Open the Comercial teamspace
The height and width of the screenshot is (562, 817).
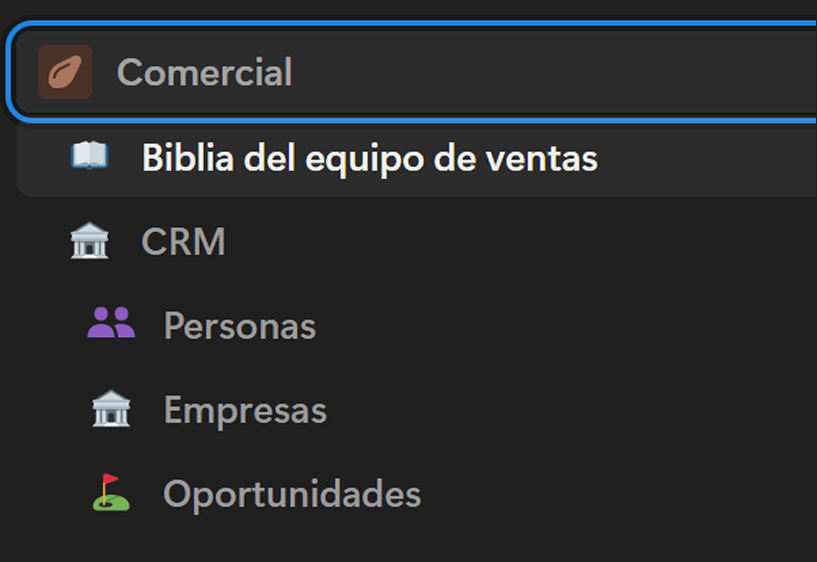pos(204,72)
